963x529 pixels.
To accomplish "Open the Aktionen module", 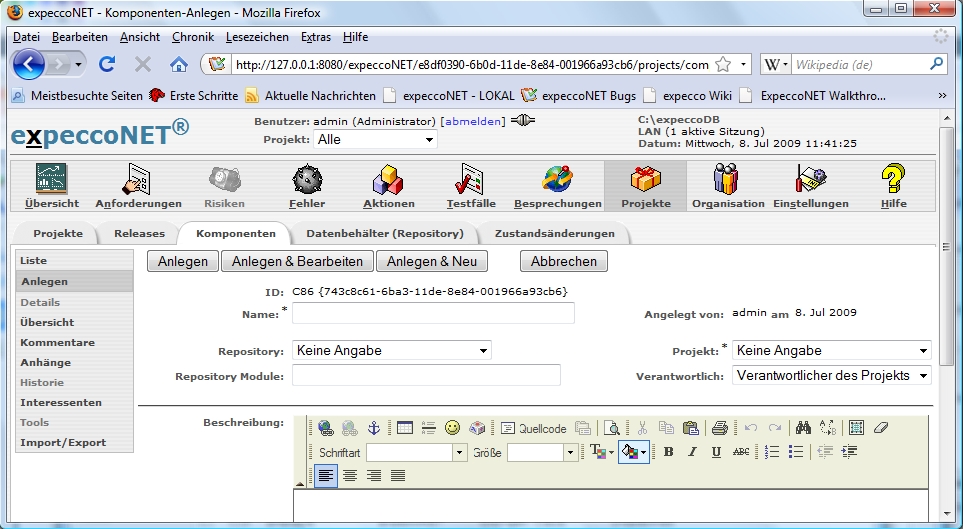I will [x=389, y=186].
